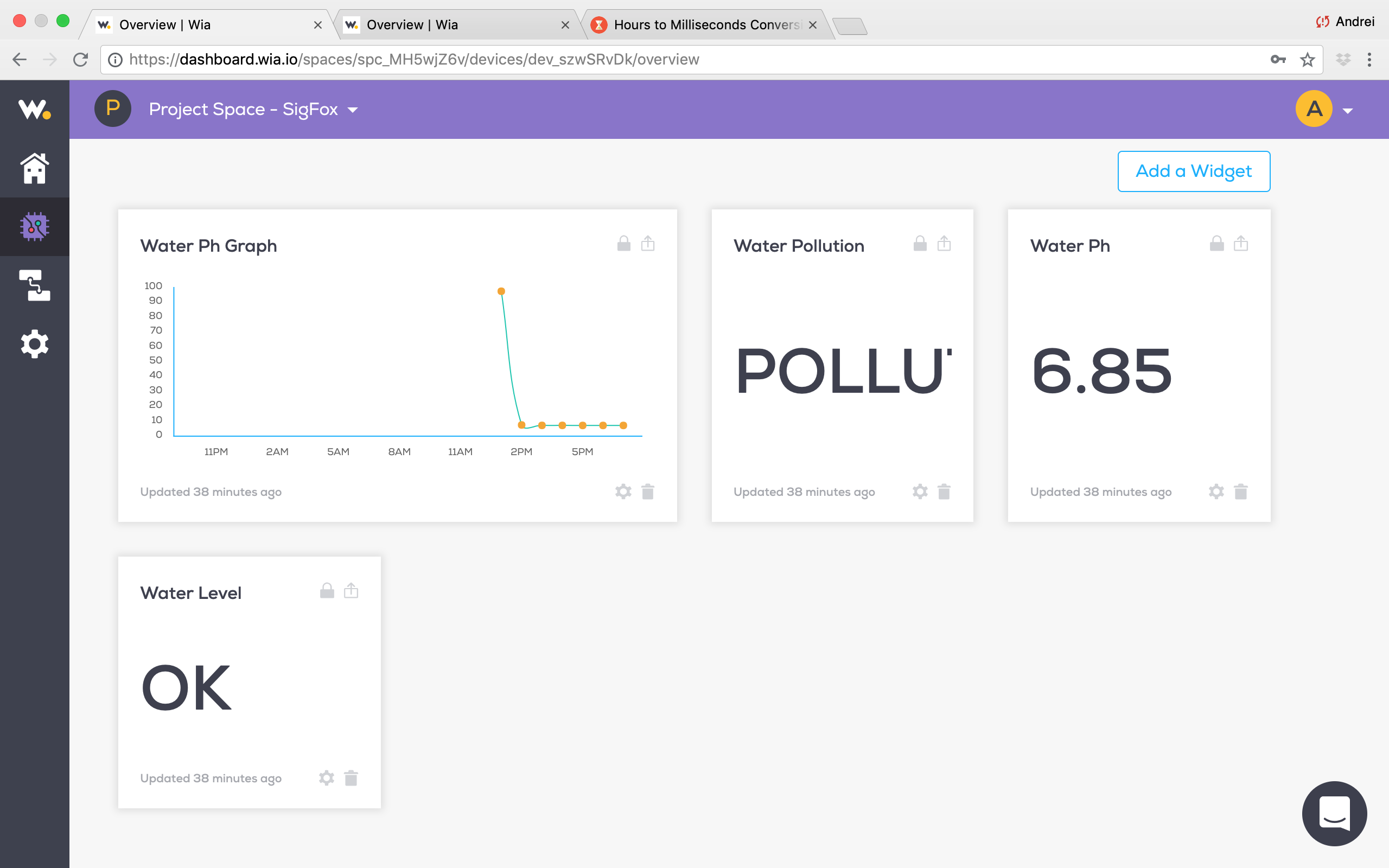This screenshot has width=1389, height=868.
Task: Delete the Water Level widget
Action: [351, 778]
